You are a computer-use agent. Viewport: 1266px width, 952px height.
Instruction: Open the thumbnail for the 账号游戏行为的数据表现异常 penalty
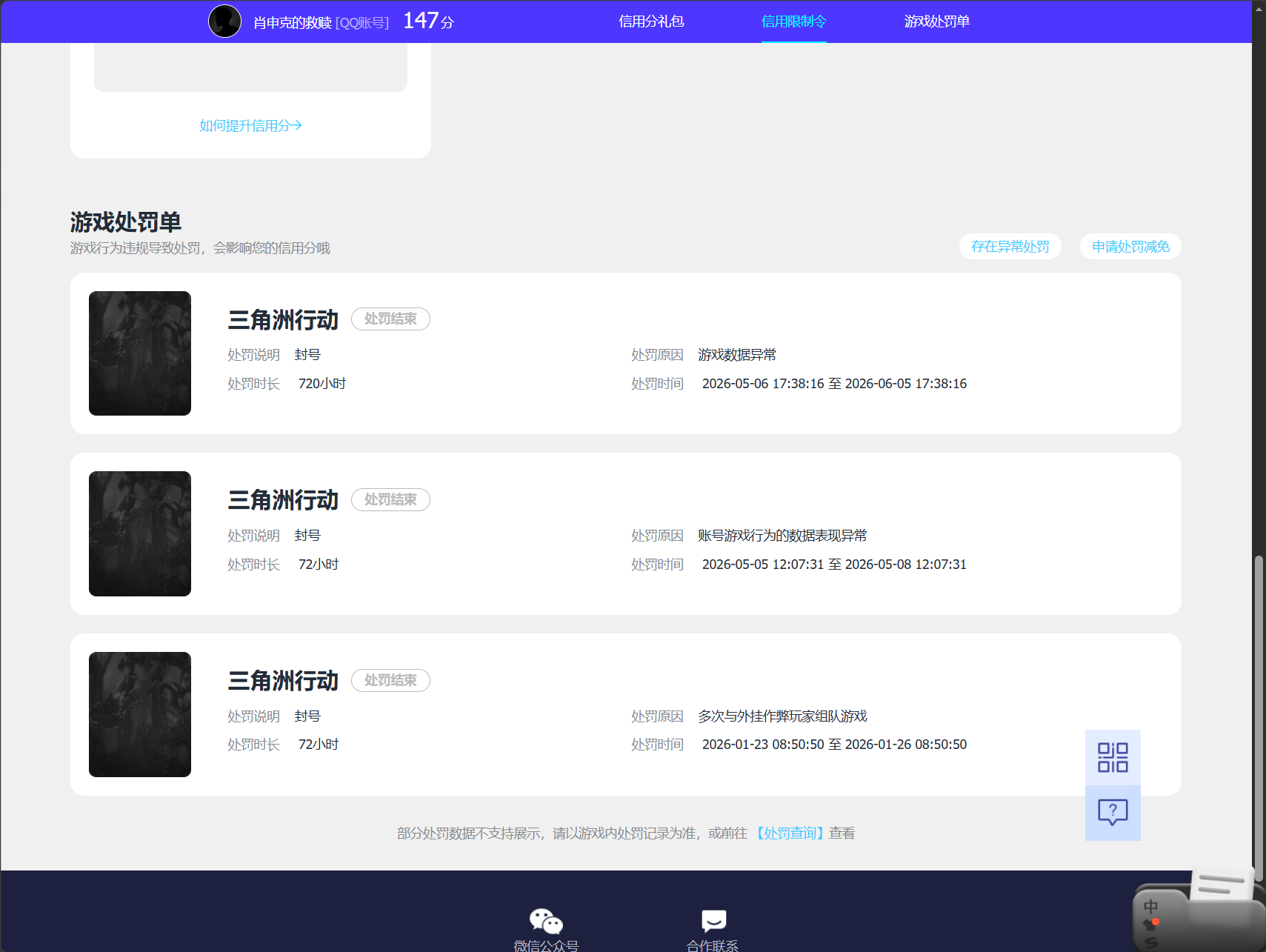click(x=140, y=533)
